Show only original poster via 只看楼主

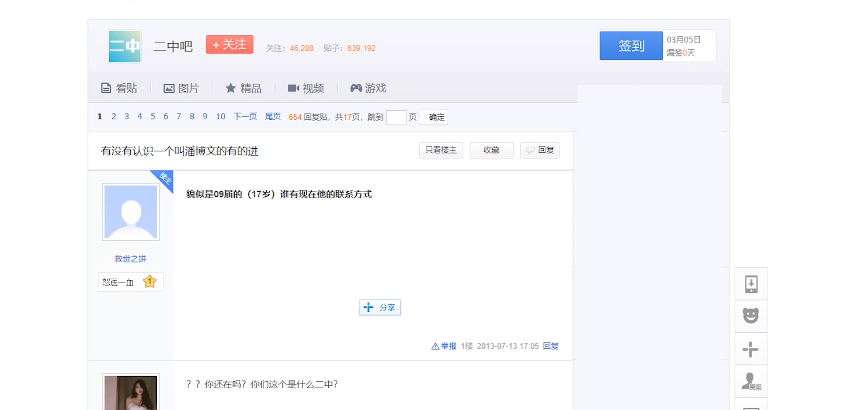(x=441, y=150)
